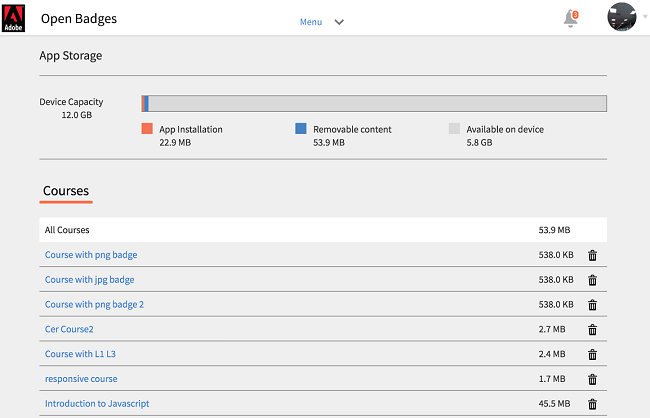
Task: Click the Menu label in header
Action: point(311,22)
